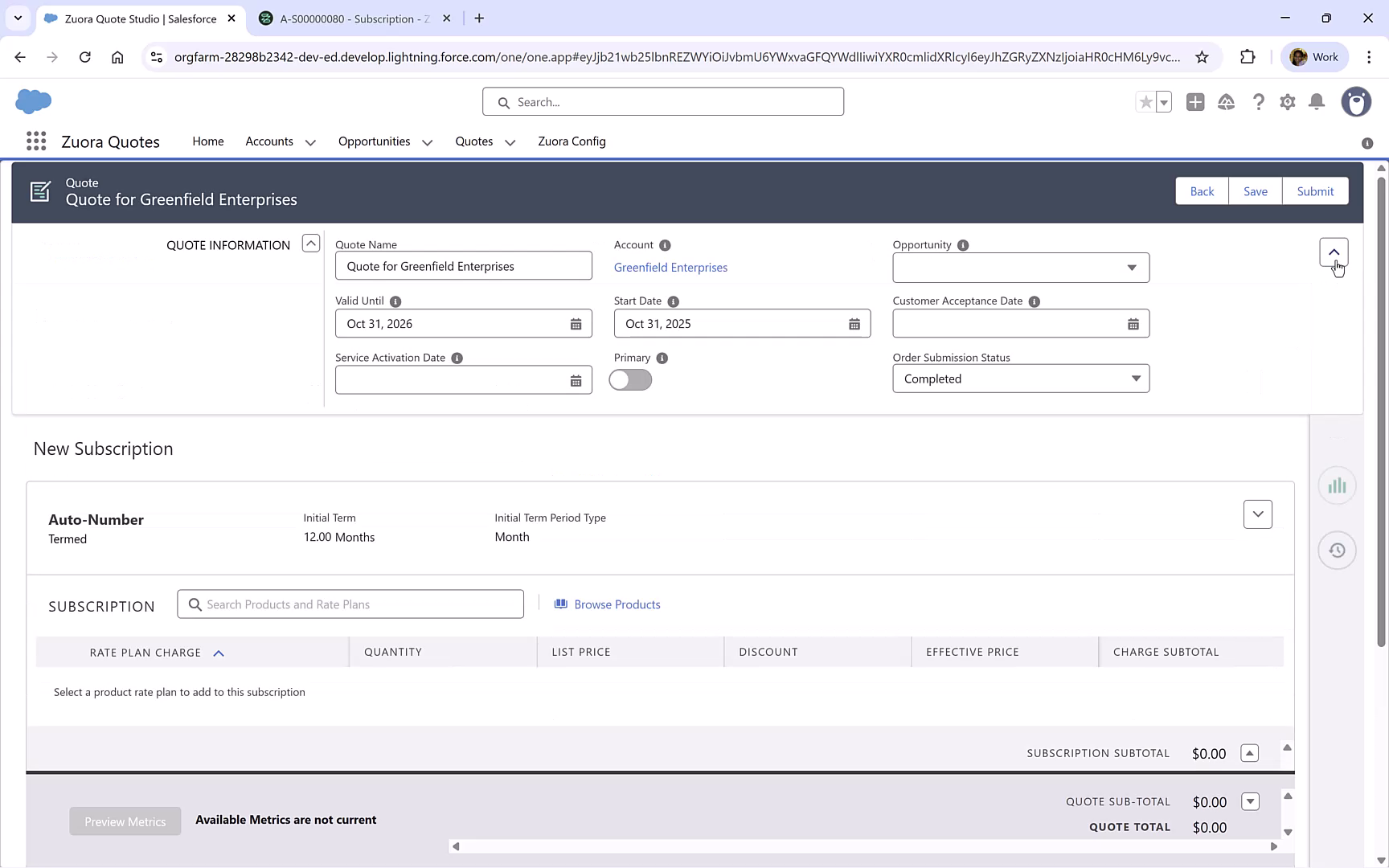Open the metrics bar chart panel icon
Image resolution: width=1389 pixels, height=868 pixels.
coord(1337,485)
